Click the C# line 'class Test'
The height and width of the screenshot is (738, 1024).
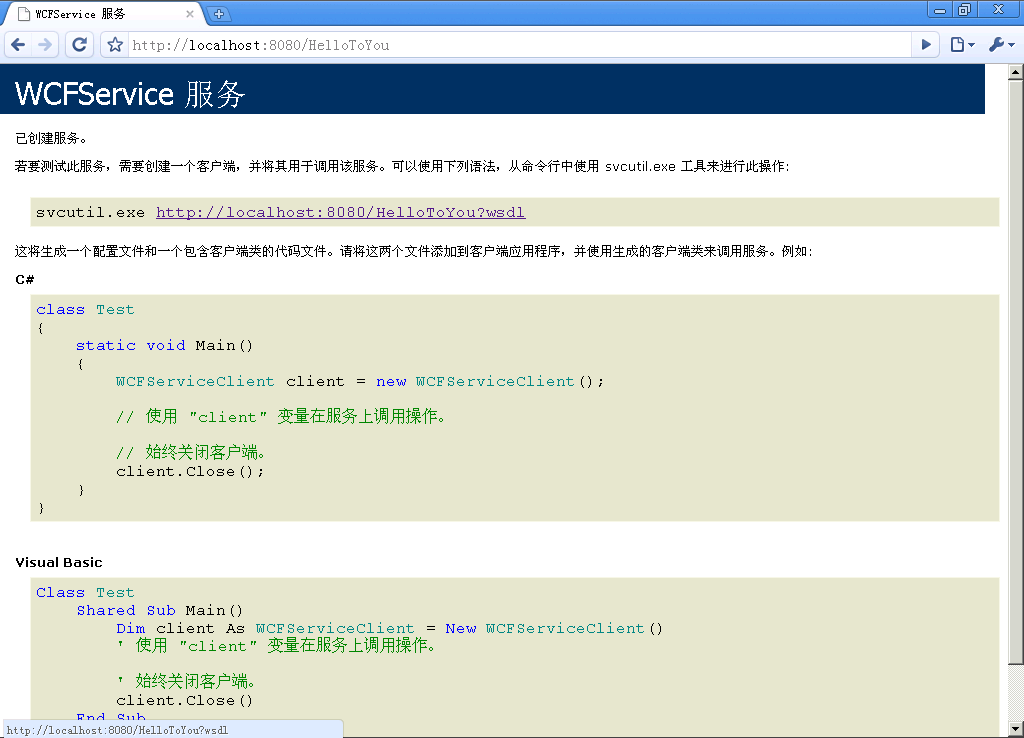point(86,310)
